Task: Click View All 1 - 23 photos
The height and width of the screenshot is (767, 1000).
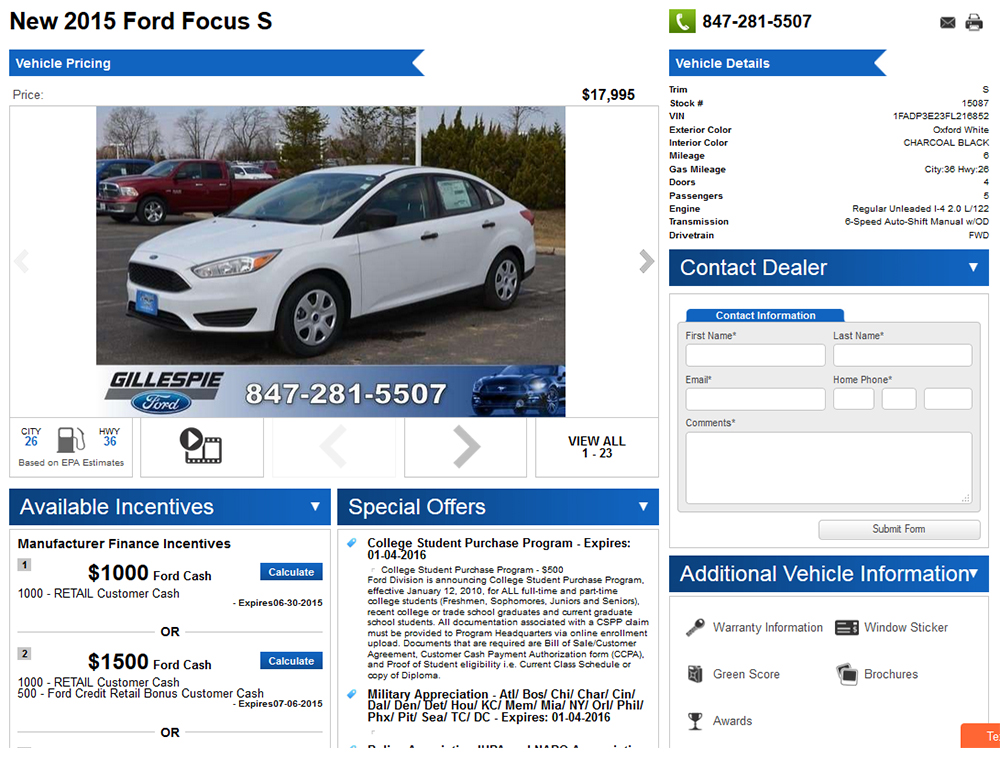Action: tap(597, 447)
